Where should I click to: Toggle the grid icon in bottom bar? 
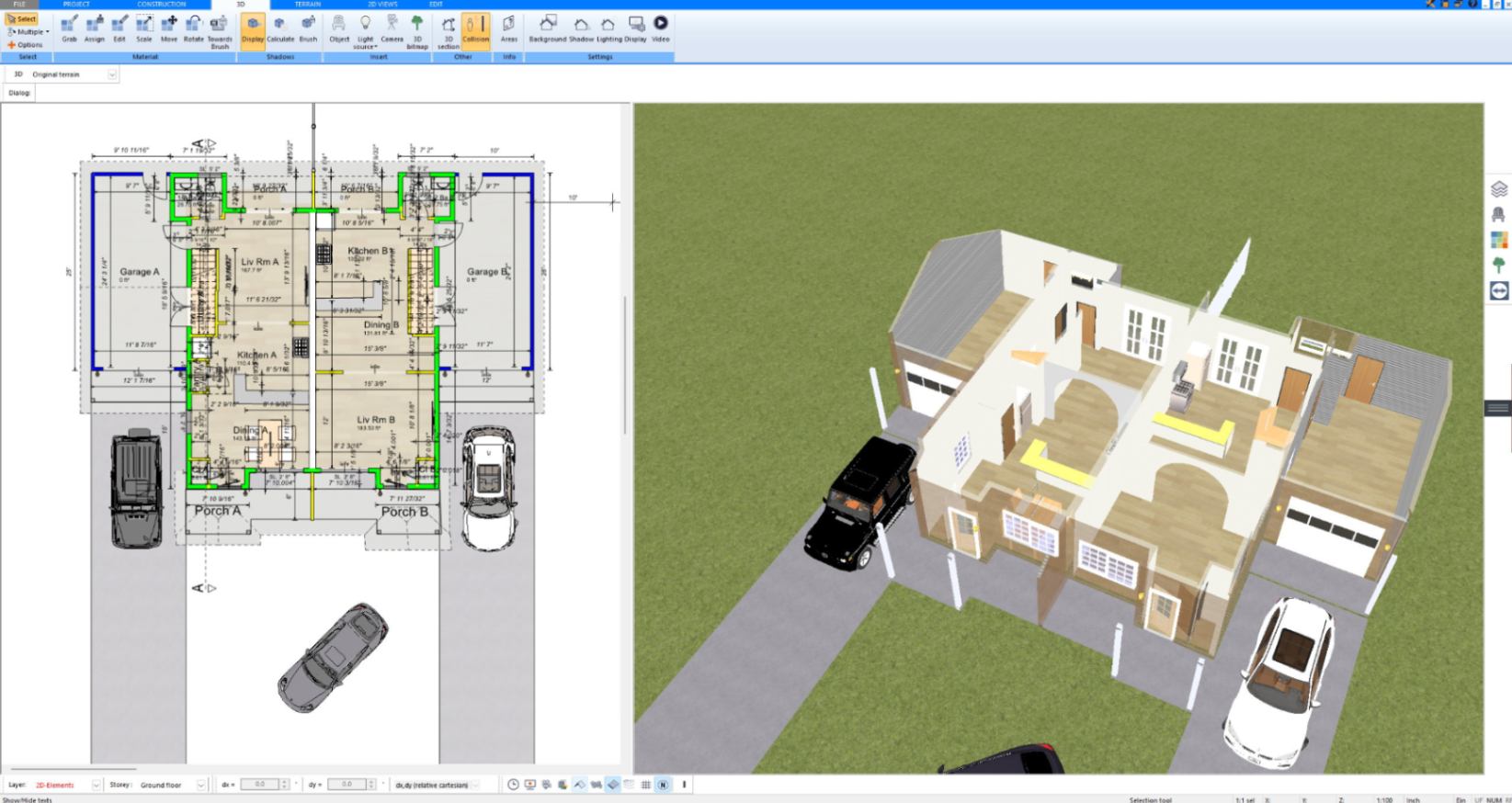pos(645,785)
